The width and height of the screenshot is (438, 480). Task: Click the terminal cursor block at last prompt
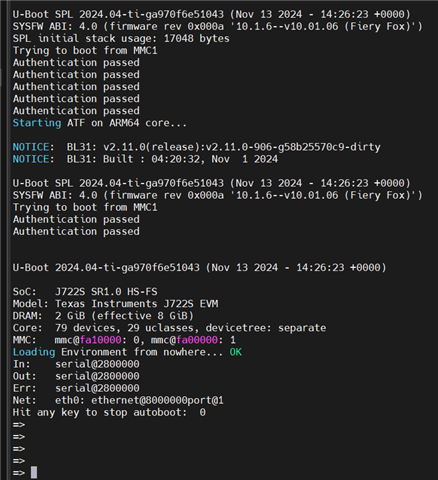point(34,472)
